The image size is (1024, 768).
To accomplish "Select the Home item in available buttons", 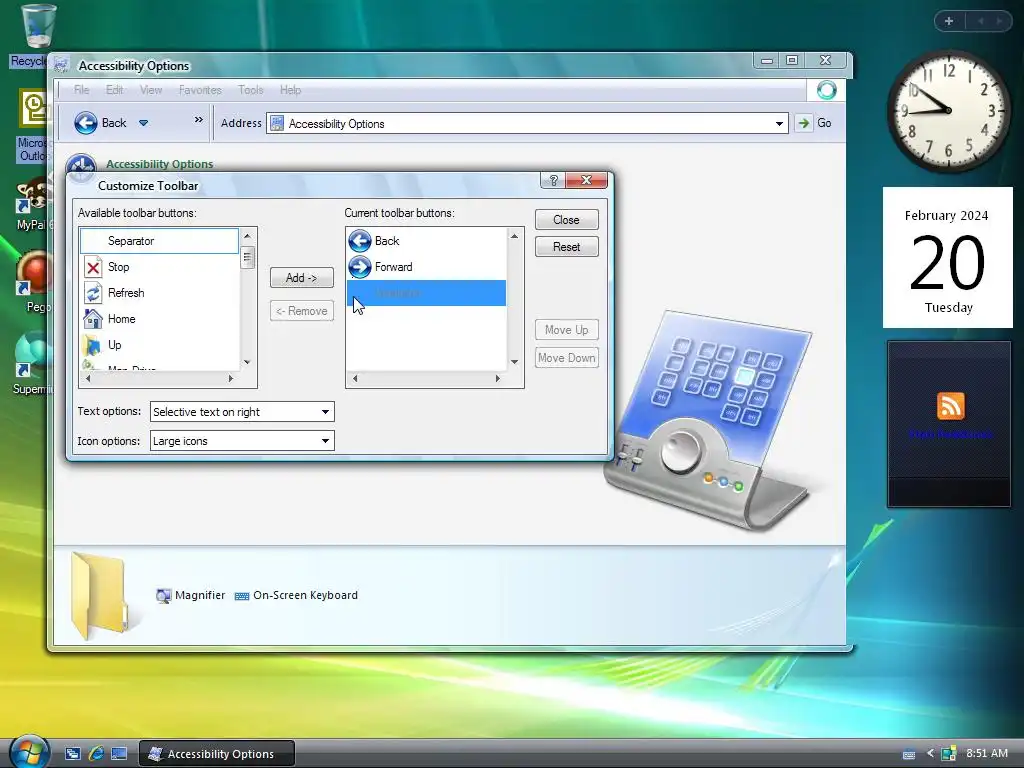I will pyautogui.click(x=160, y=319).
